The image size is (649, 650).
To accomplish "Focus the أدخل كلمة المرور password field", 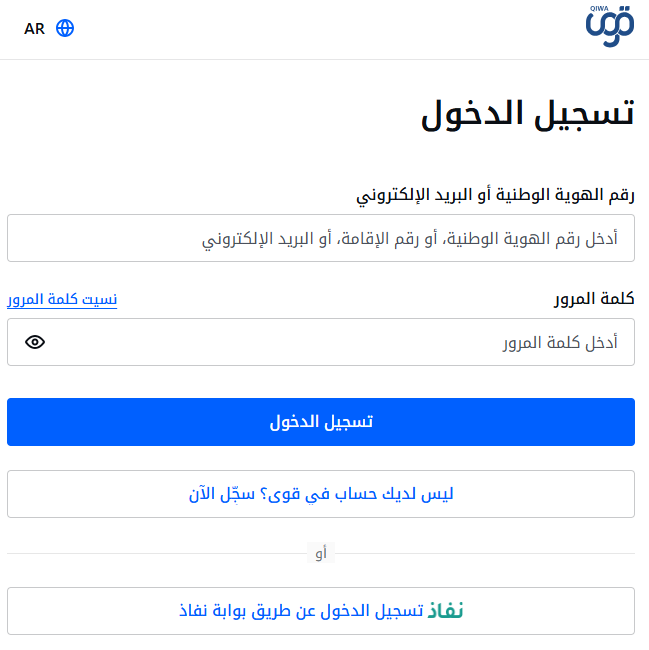I will tap(321, 342).
